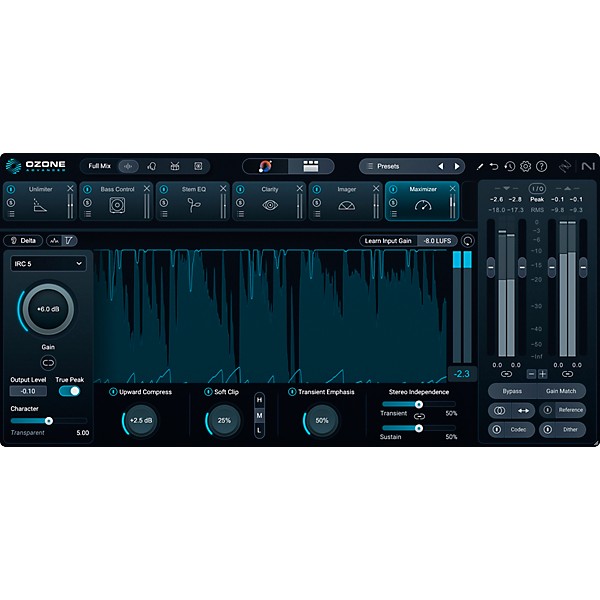Click the Gain Match button
The image size is (600, 600).
[x=561, y=391]
